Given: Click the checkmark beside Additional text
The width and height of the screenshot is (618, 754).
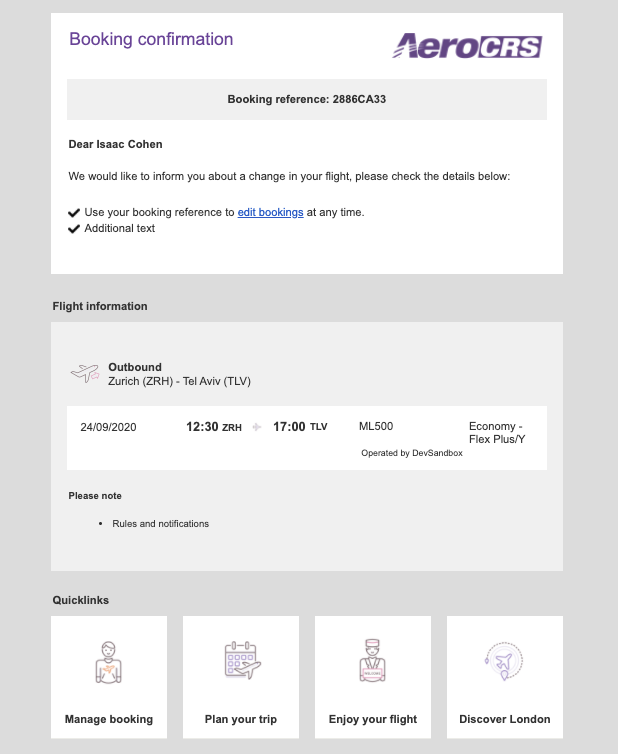Looking at the screenshot, I should click(x=74, y=228).
